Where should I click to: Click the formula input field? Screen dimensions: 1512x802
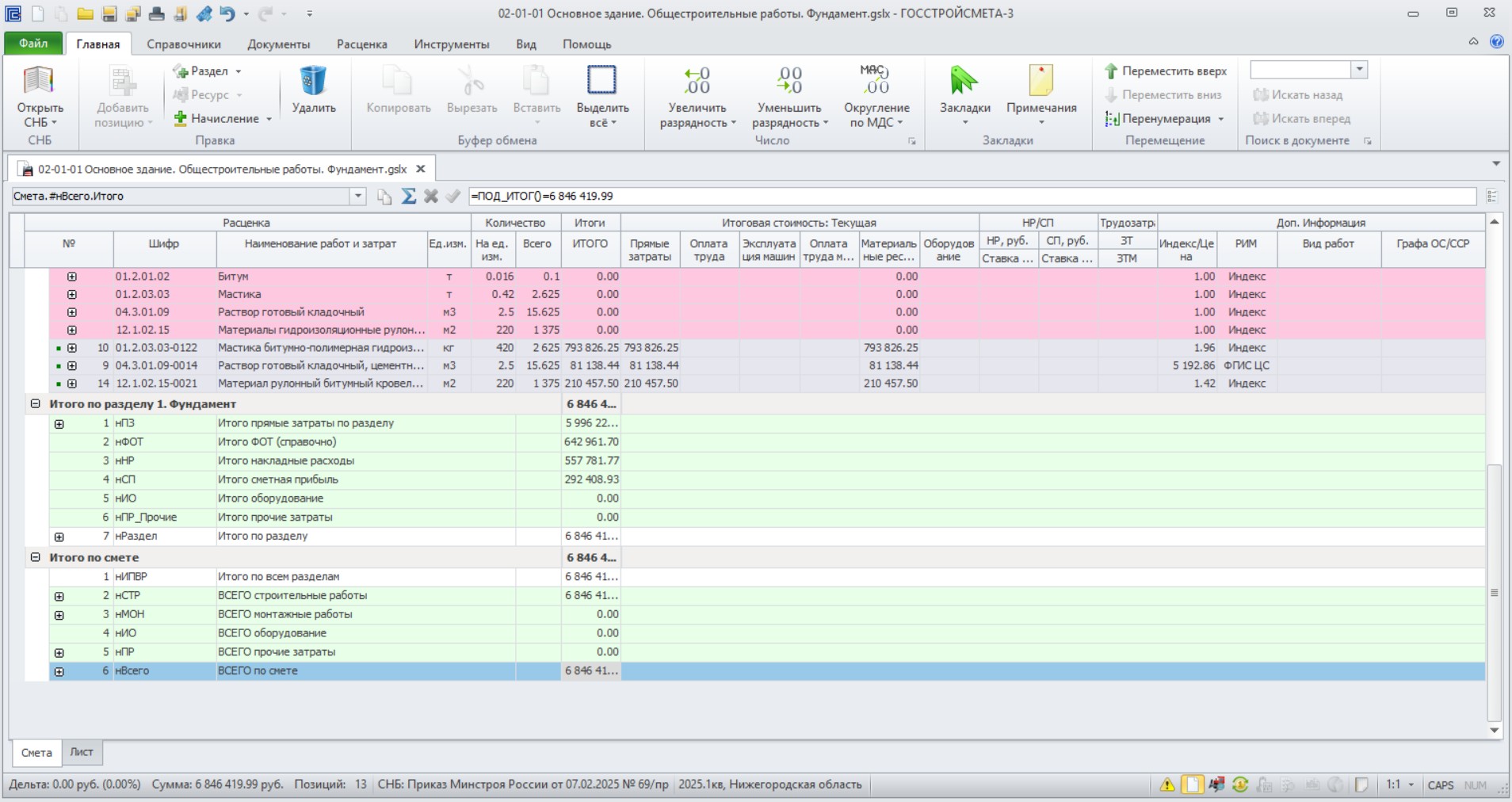click(972, 196)
